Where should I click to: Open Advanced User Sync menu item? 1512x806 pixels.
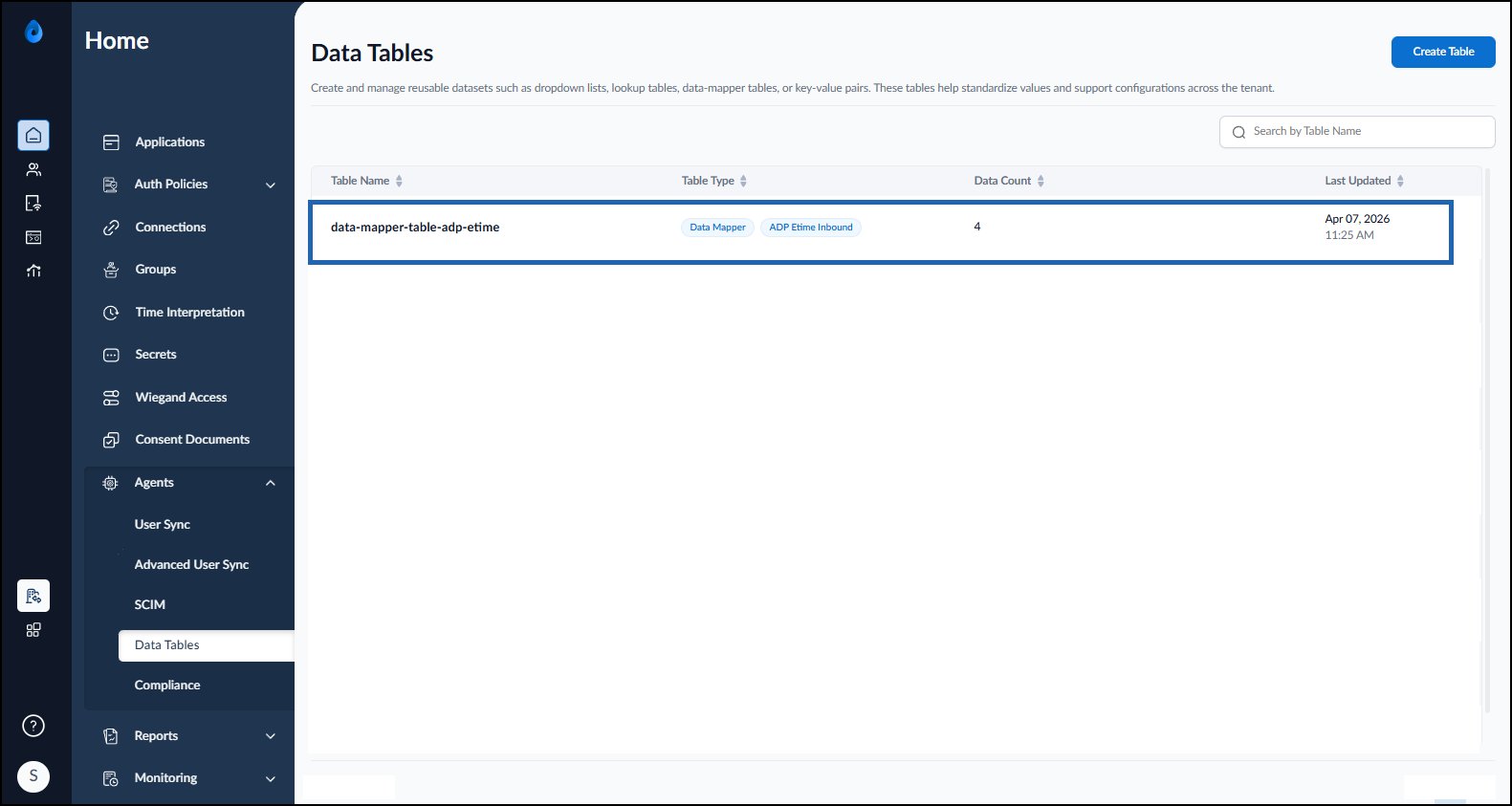191,565
